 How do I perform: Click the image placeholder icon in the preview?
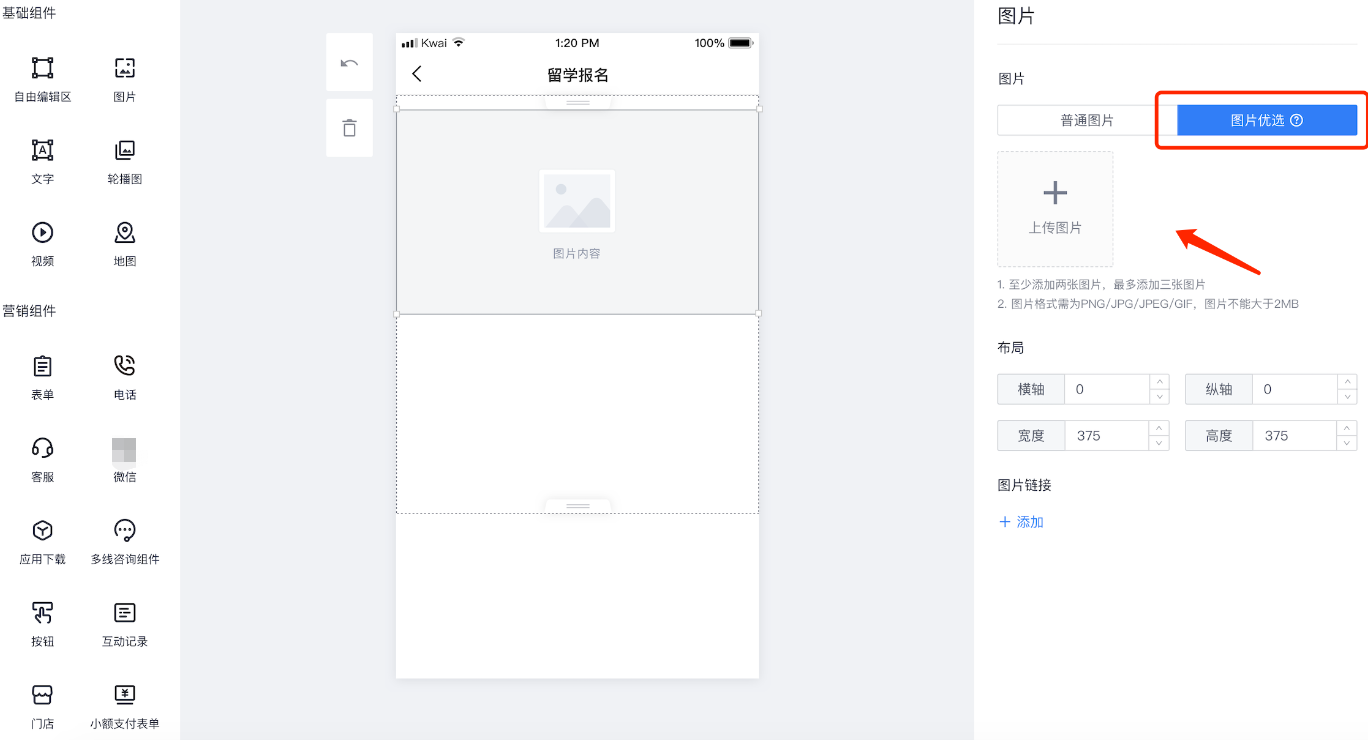577,201
